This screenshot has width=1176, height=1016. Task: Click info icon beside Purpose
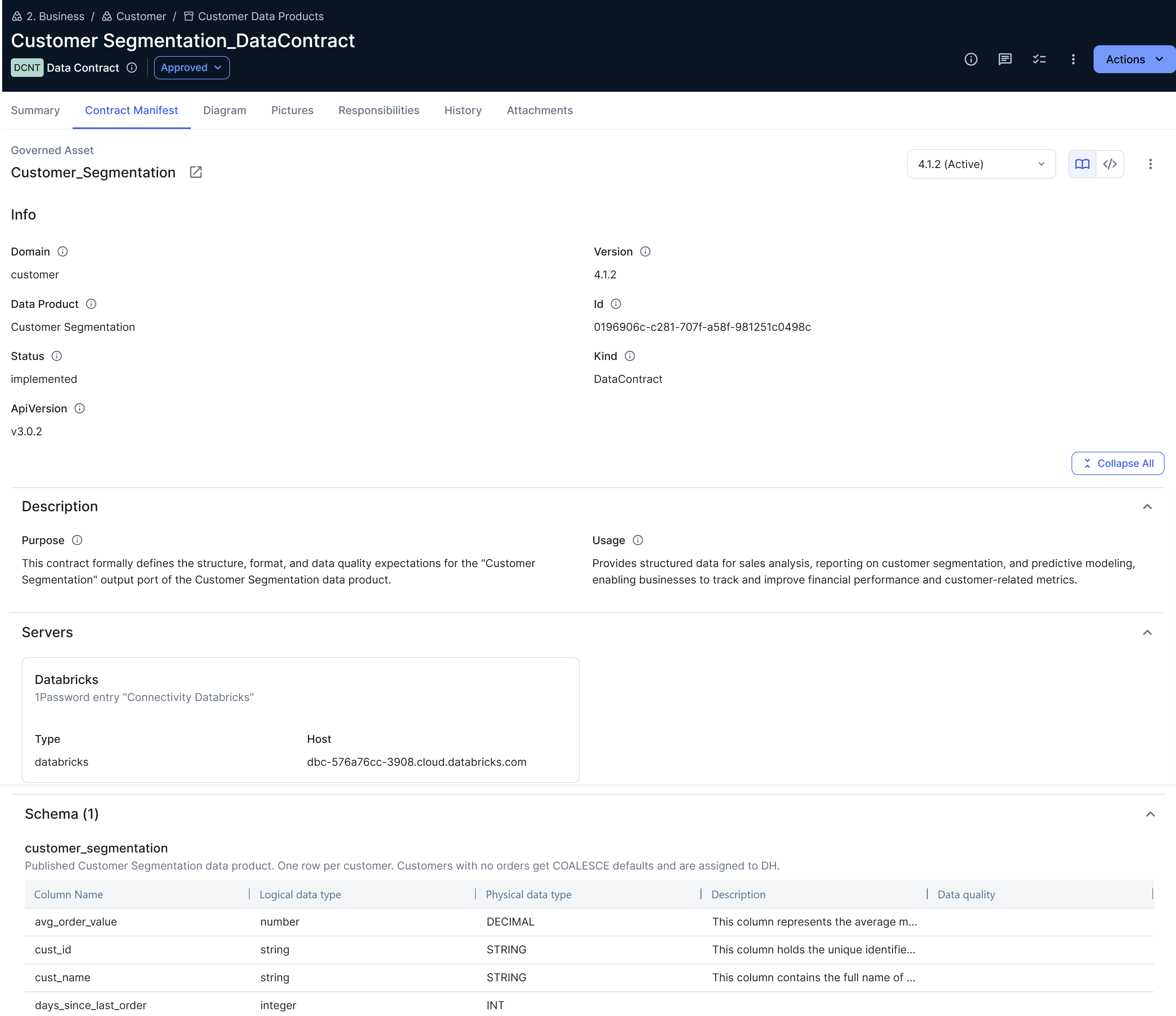pos(77,540)
